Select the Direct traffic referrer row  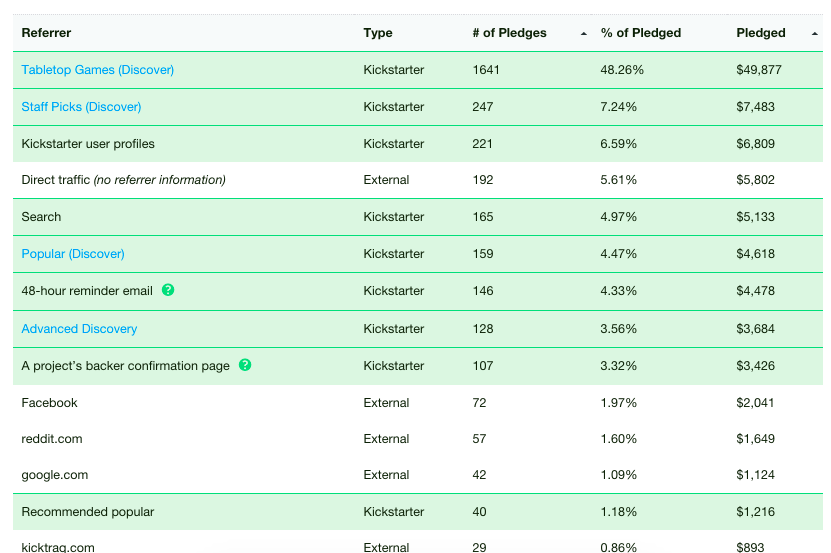coord(418,180)
